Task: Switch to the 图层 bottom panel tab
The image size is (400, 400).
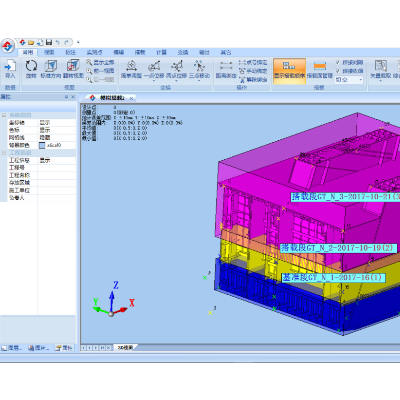Action: click(12, 348)
